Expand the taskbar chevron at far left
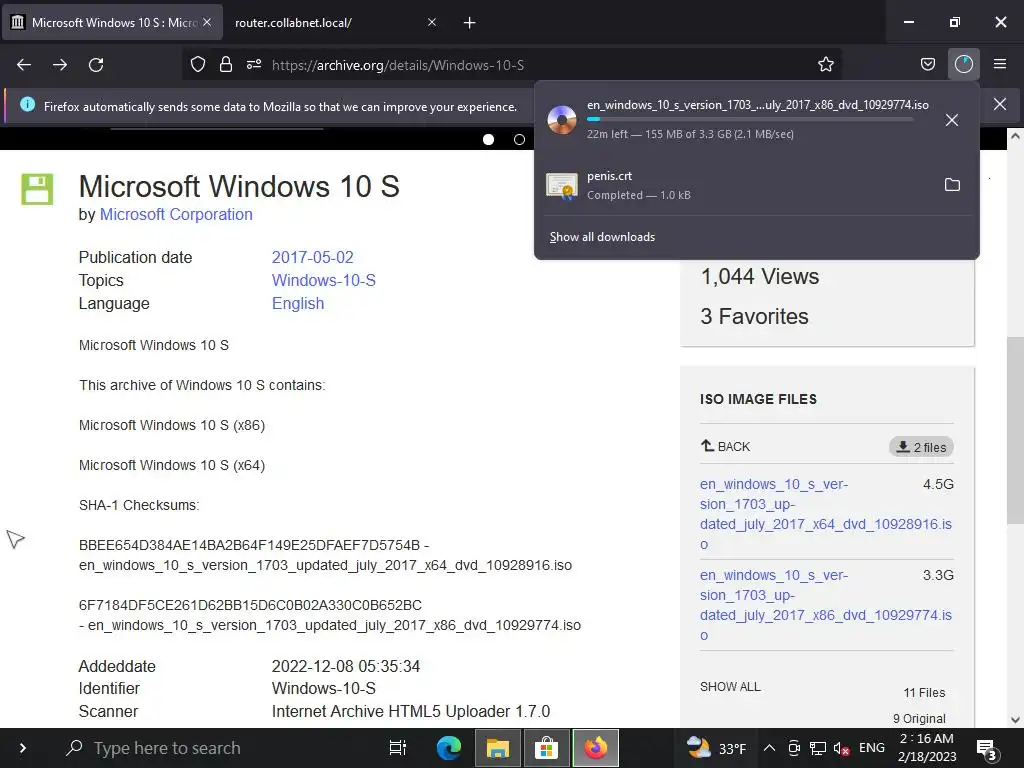 (23, 748)
